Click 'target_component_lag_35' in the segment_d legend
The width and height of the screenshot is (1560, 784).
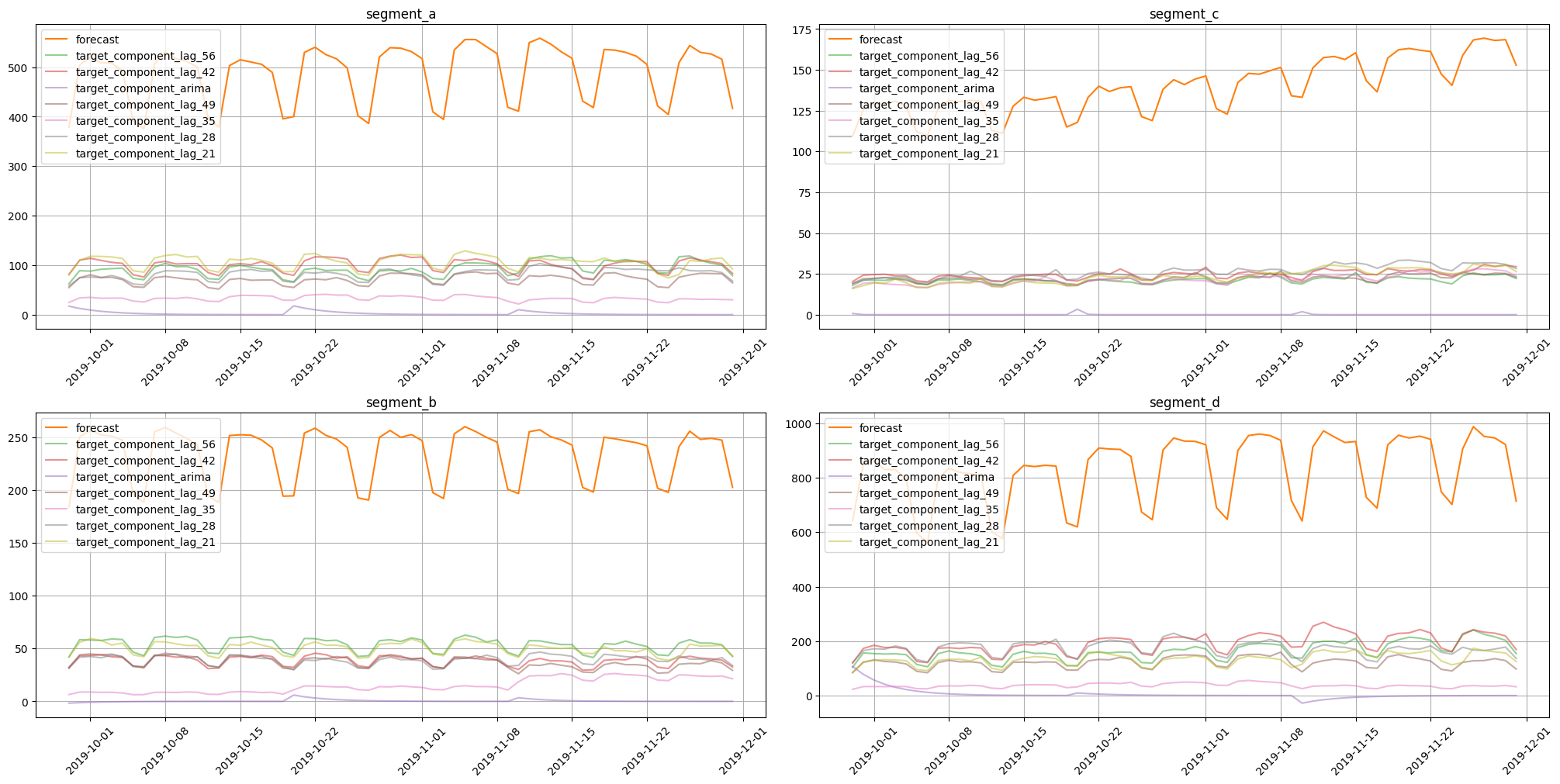pos(929,509)
